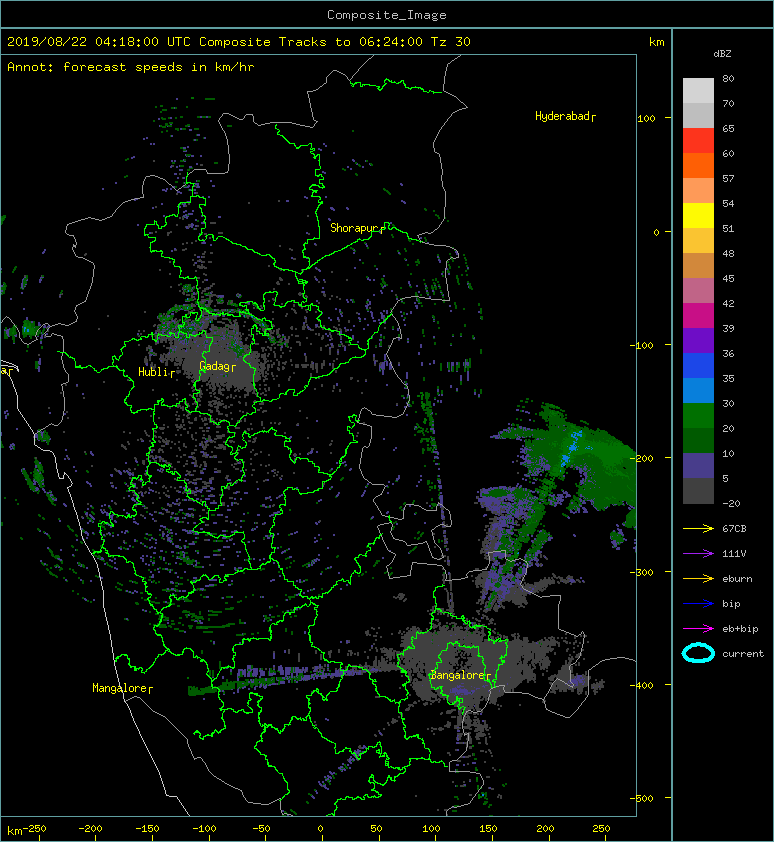Image resolution: width=774 pixels, height=842 pixels.
Task: Click the dBZ legend heading
Action: 722,54
